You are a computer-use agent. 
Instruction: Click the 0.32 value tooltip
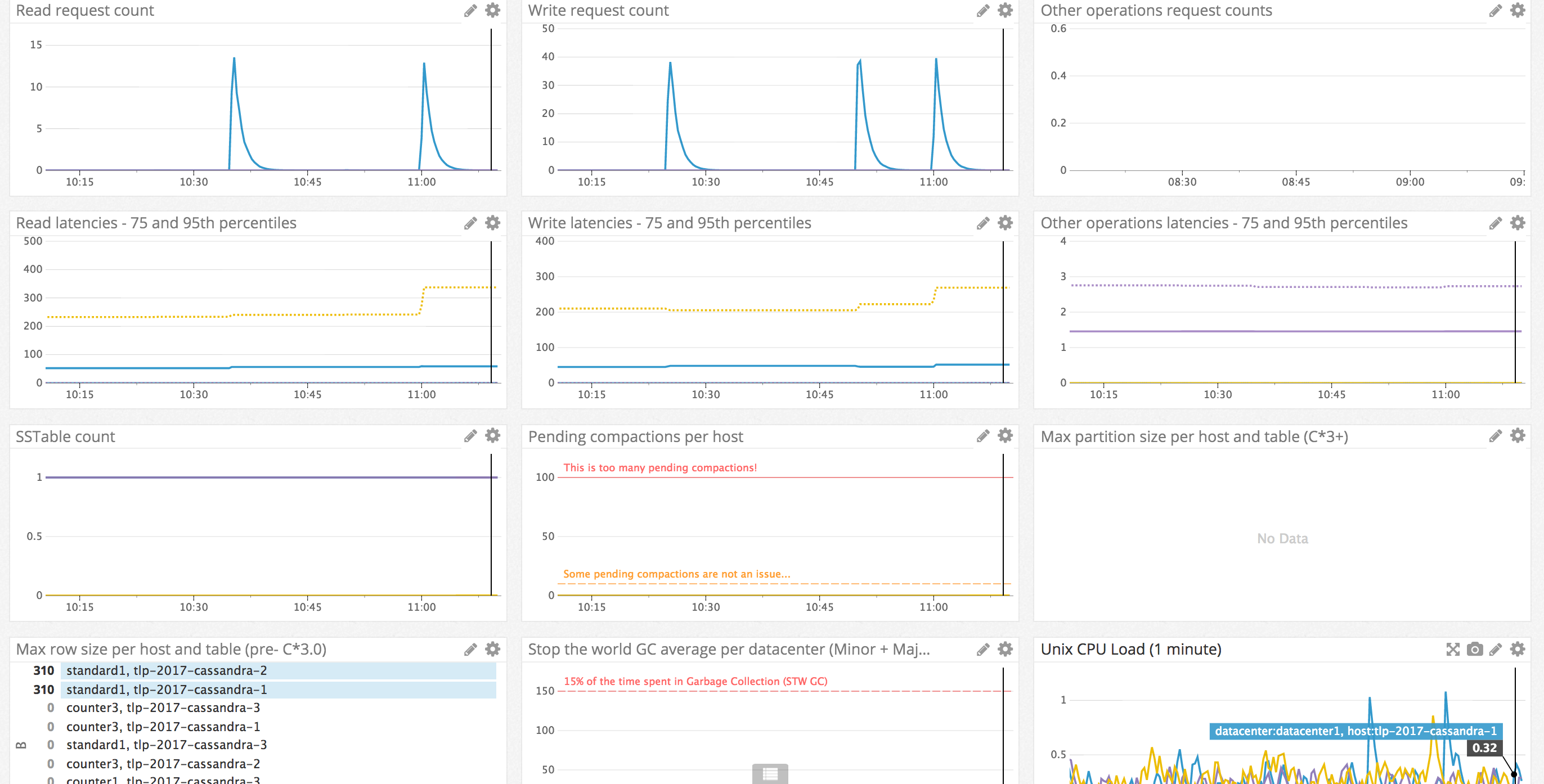tap(1484, 747)
